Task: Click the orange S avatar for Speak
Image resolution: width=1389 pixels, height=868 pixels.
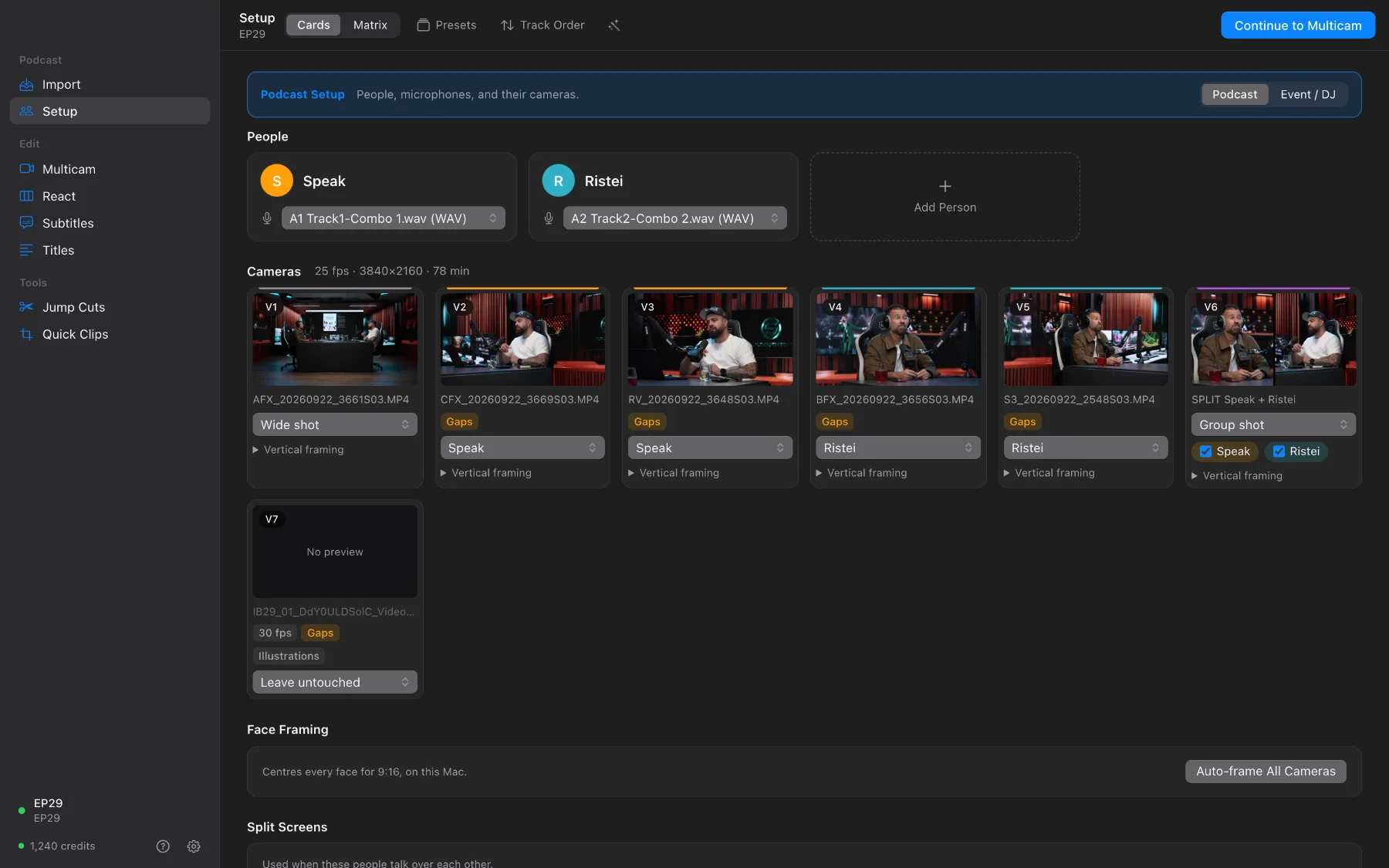Action: (x=276, y=181)
